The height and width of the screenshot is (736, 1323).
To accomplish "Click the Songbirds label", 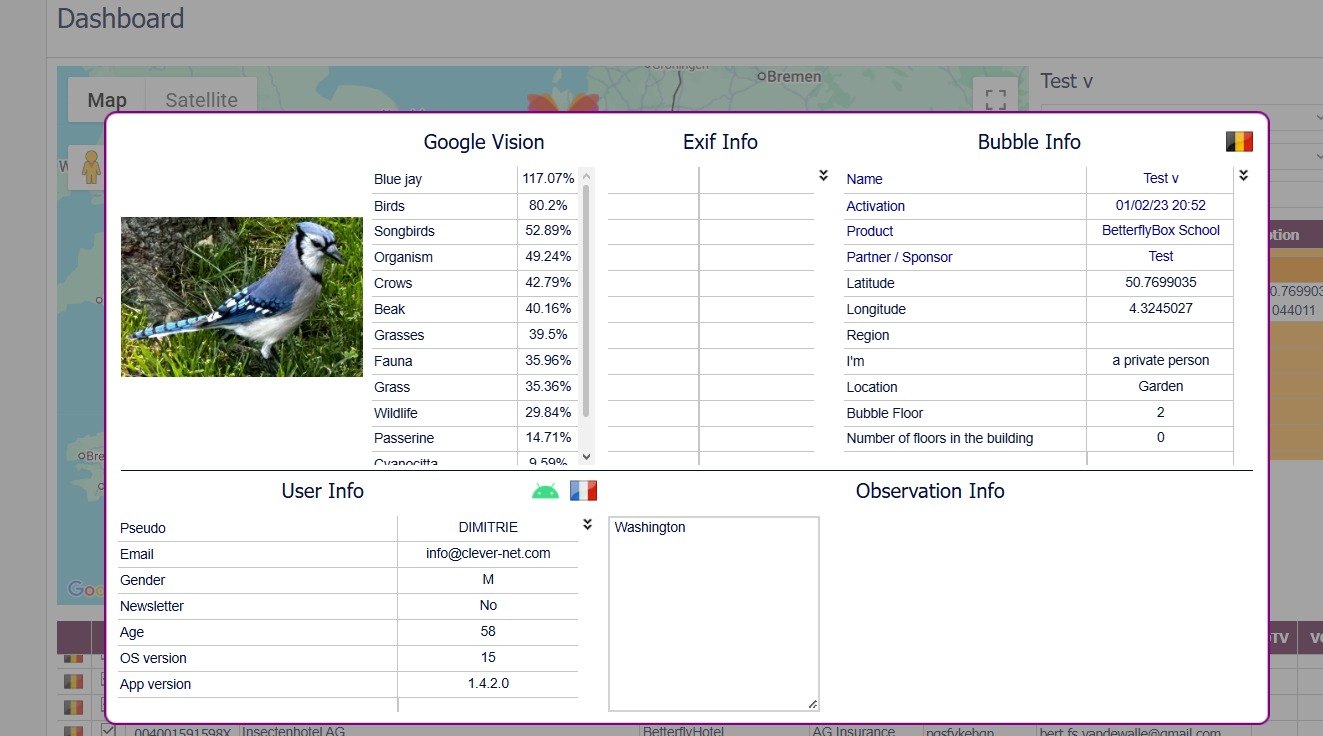I will click(x=404, y=231).
